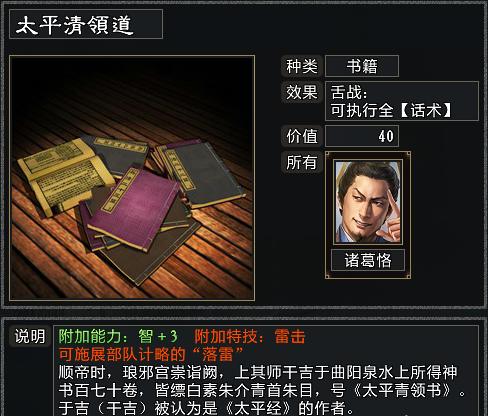Image resolution: width=488 pixels, height=416 pixels.
Task: Click the 价值 label
Action: [302, 136]
